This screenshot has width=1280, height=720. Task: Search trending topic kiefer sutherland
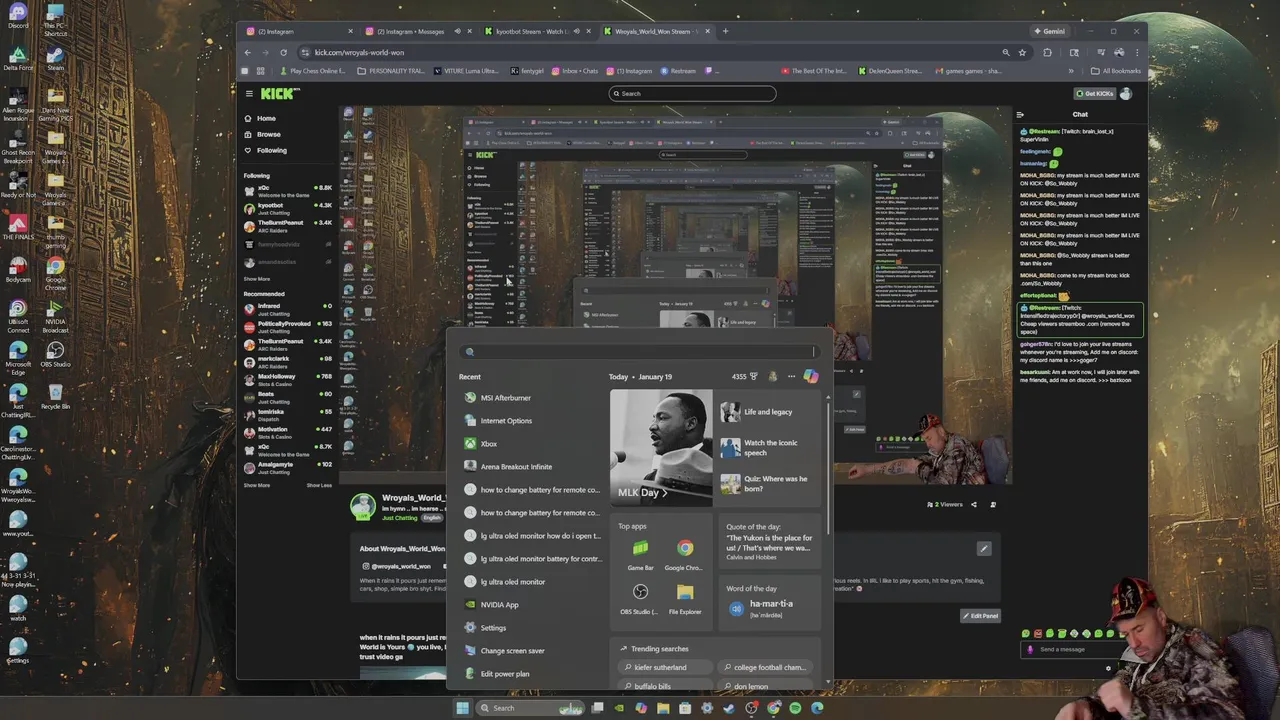tap(662, 667)
